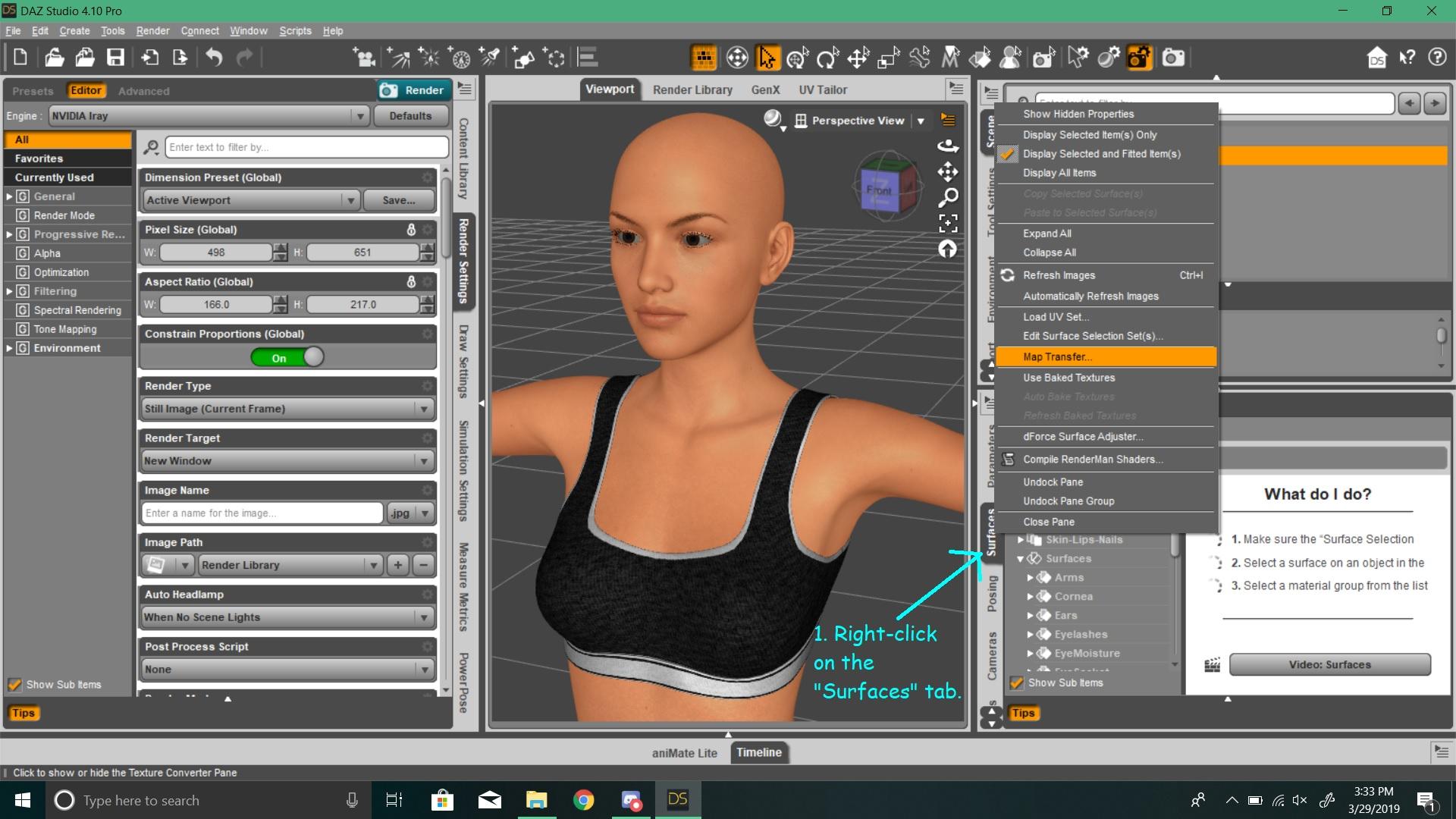
Task: Create a new camera from toolbar
Action: click(365, 58)
